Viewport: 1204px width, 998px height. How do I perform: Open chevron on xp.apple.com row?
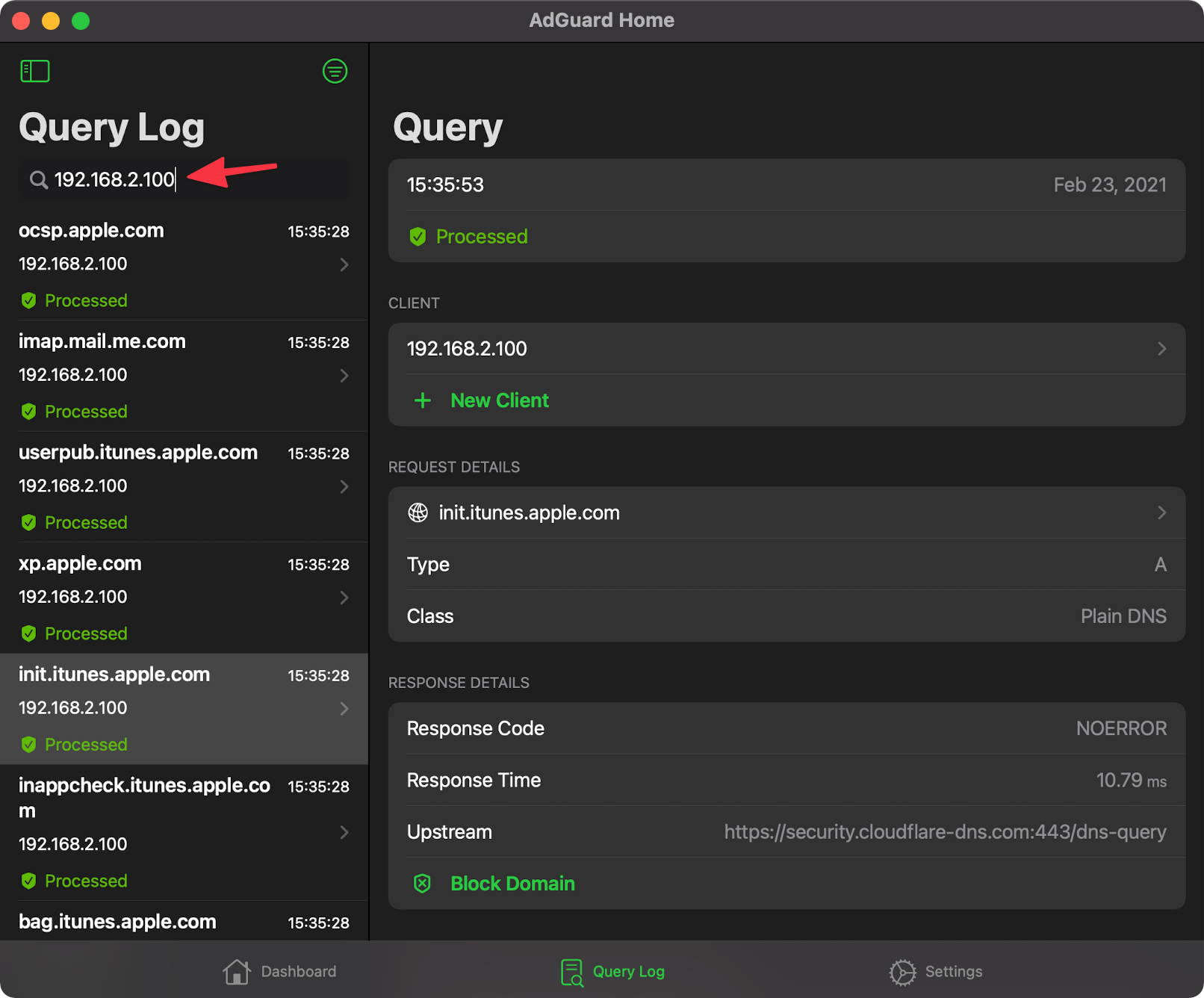coord(344,597)
